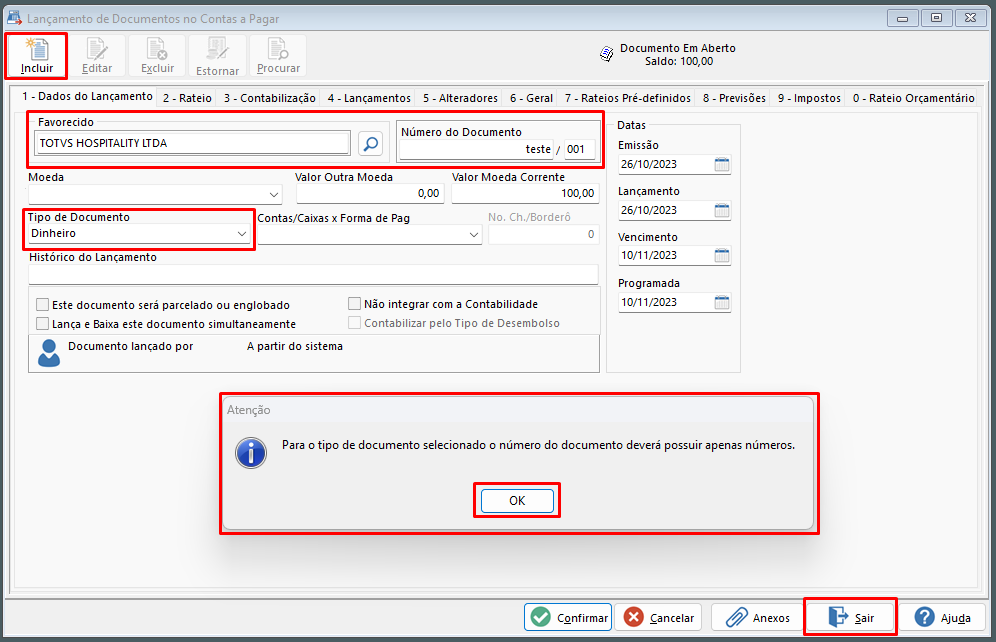Click the Lançamento date field
The image size is (996, 642).
[x=666, y=210]
